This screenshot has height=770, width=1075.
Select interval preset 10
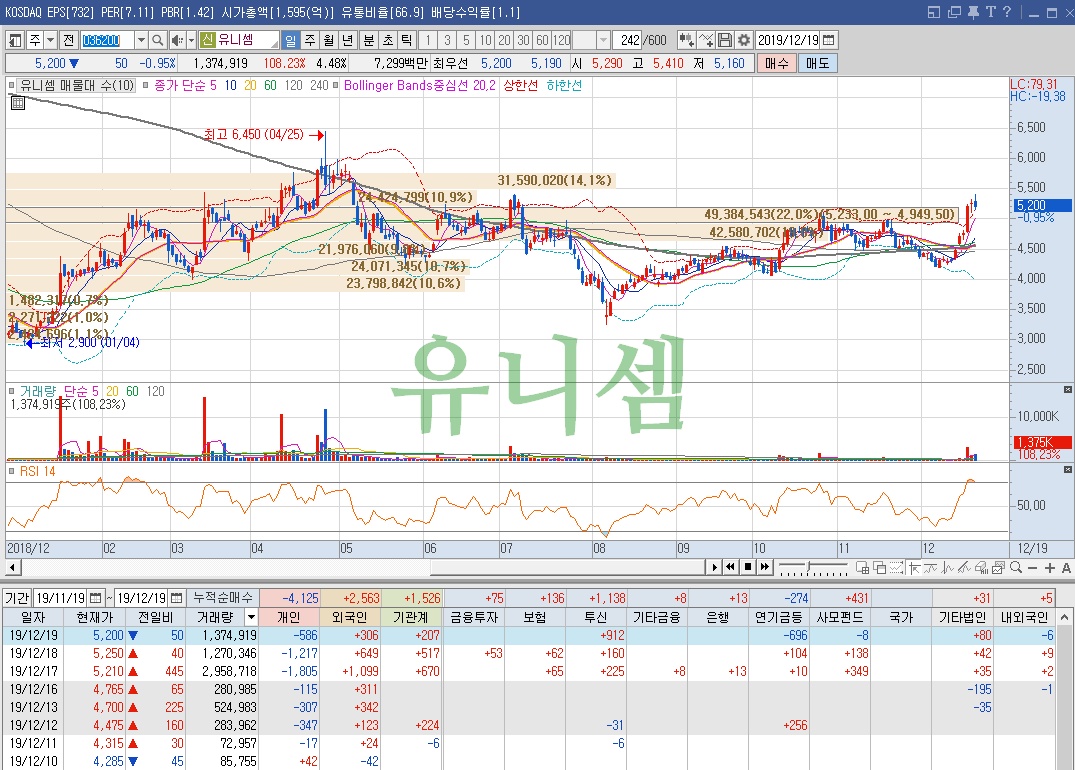485,40
